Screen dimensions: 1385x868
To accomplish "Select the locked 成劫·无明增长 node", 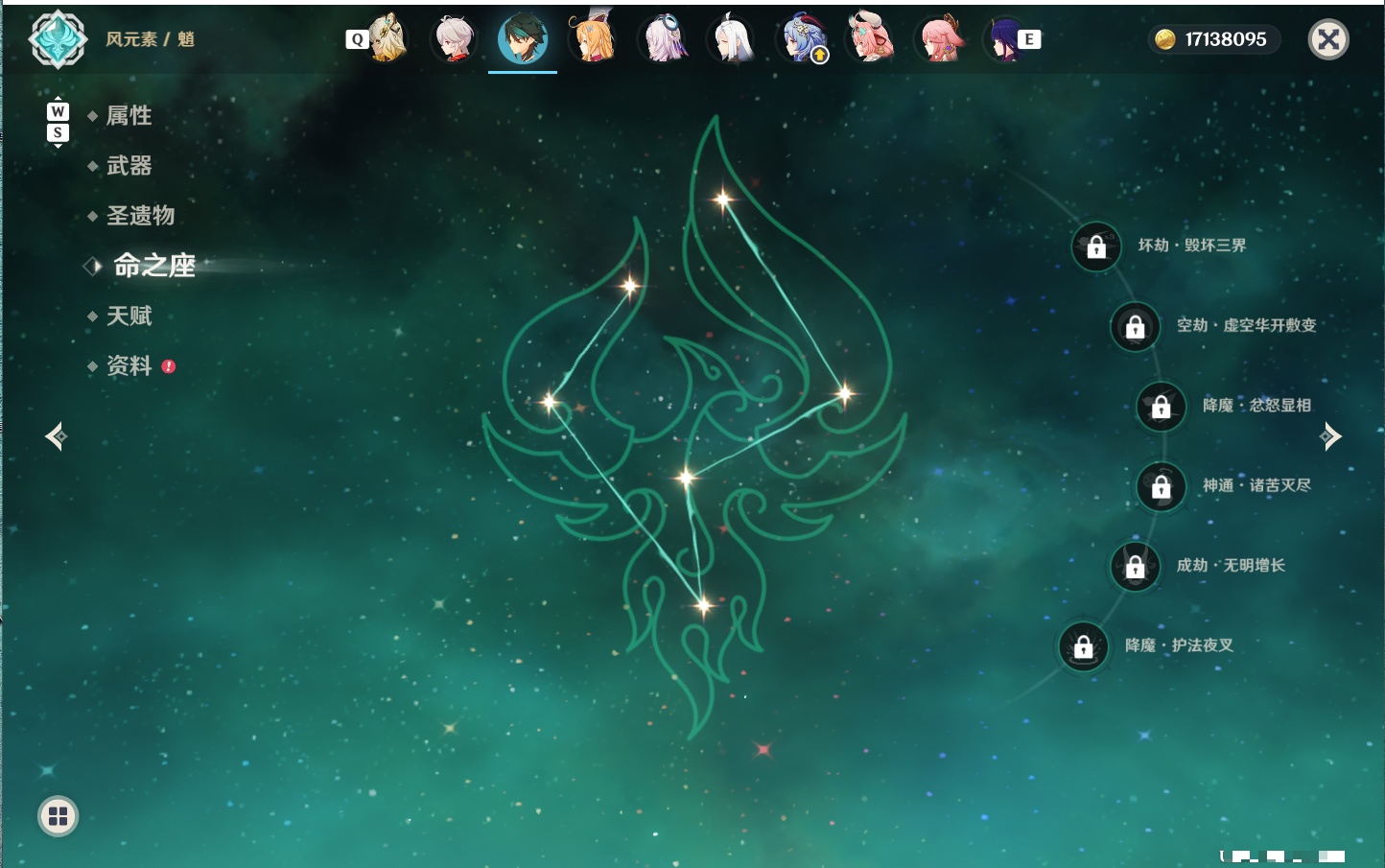I will (x=1136, y=567).
